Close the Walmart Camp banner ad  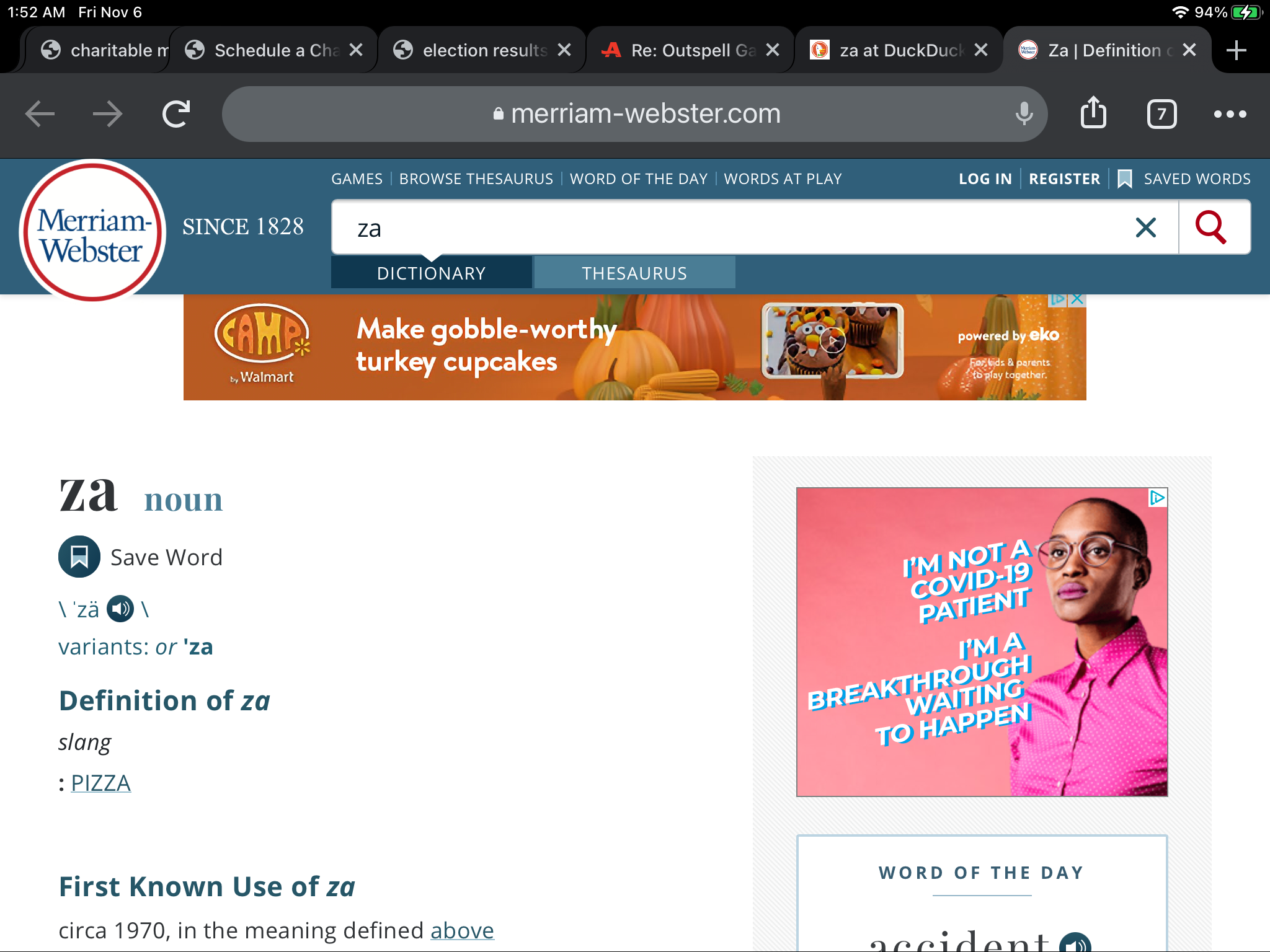click(1078, 299)
